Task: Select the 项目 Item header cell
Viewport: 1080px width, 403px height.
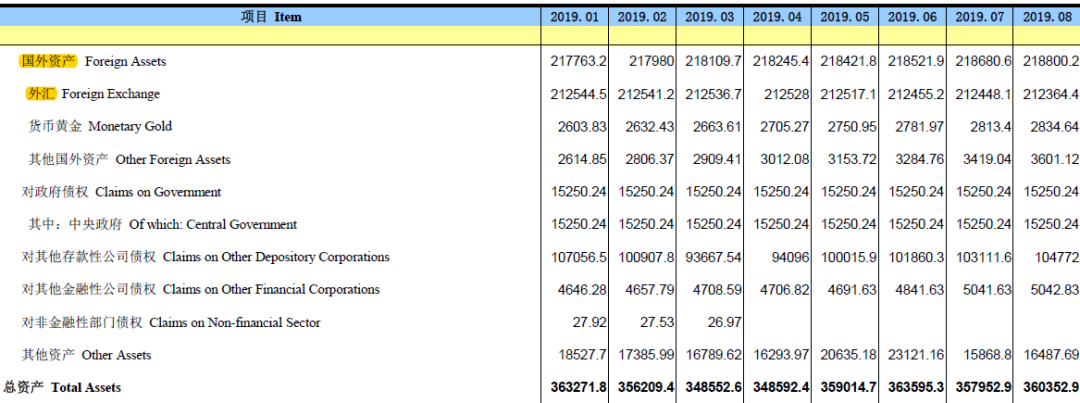Action: coord(271,17)
